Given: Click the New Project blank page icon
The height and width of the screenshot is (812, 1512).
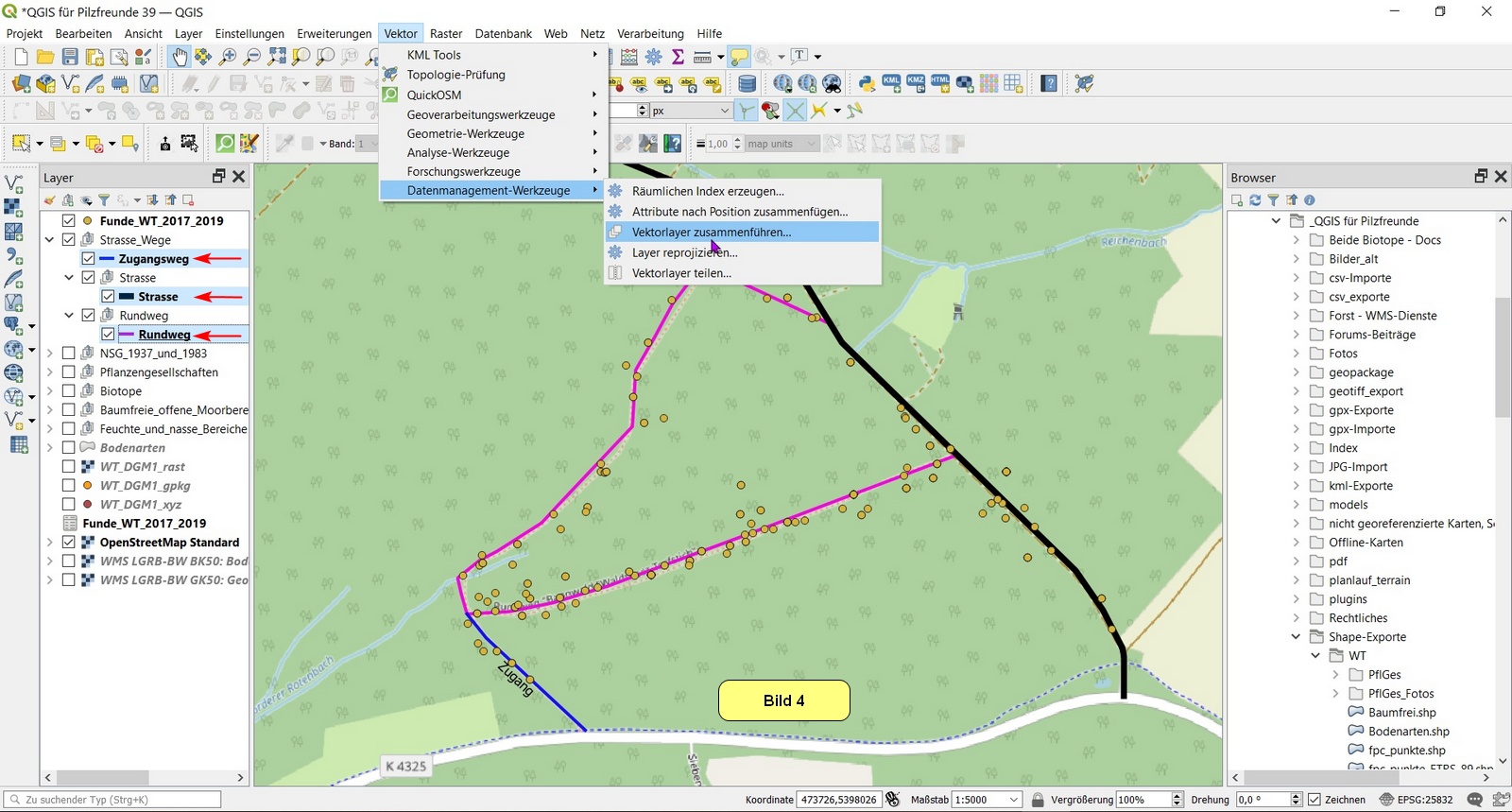Looking at the screenshot, I should 21,57.
